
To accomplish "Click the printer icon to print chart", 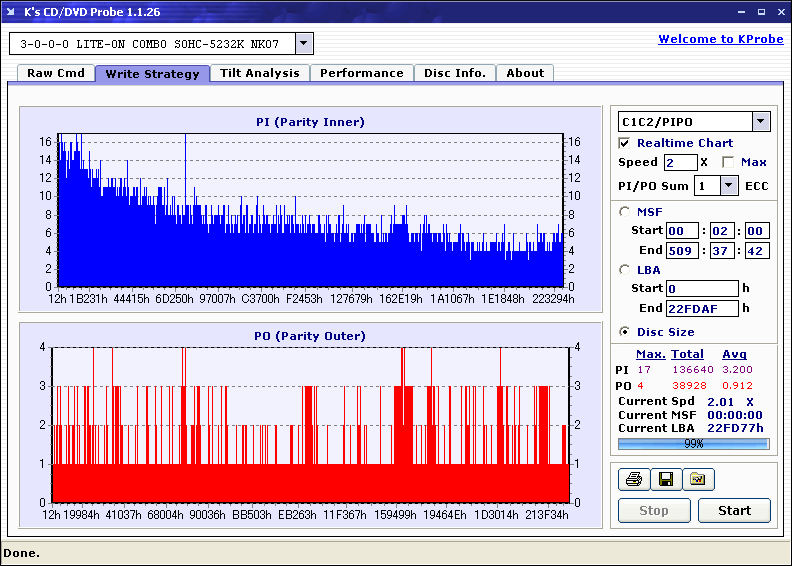I will (x=634, y=480).
